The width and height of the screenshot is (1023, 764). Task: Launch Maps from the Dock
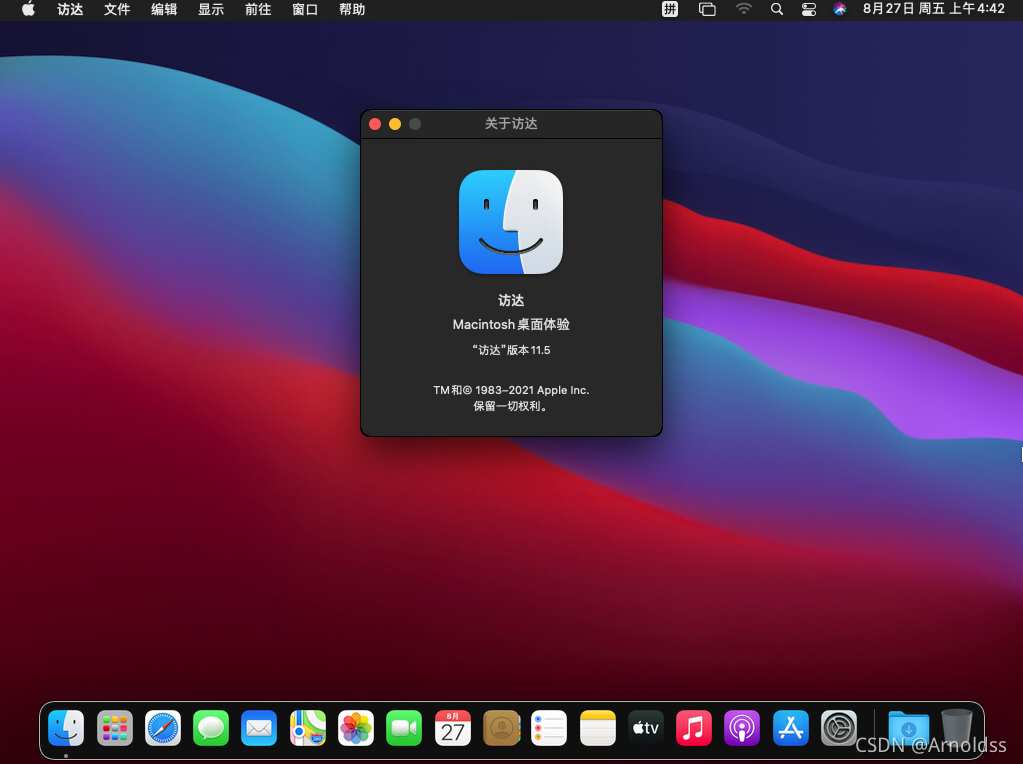[x=307, y=727]
